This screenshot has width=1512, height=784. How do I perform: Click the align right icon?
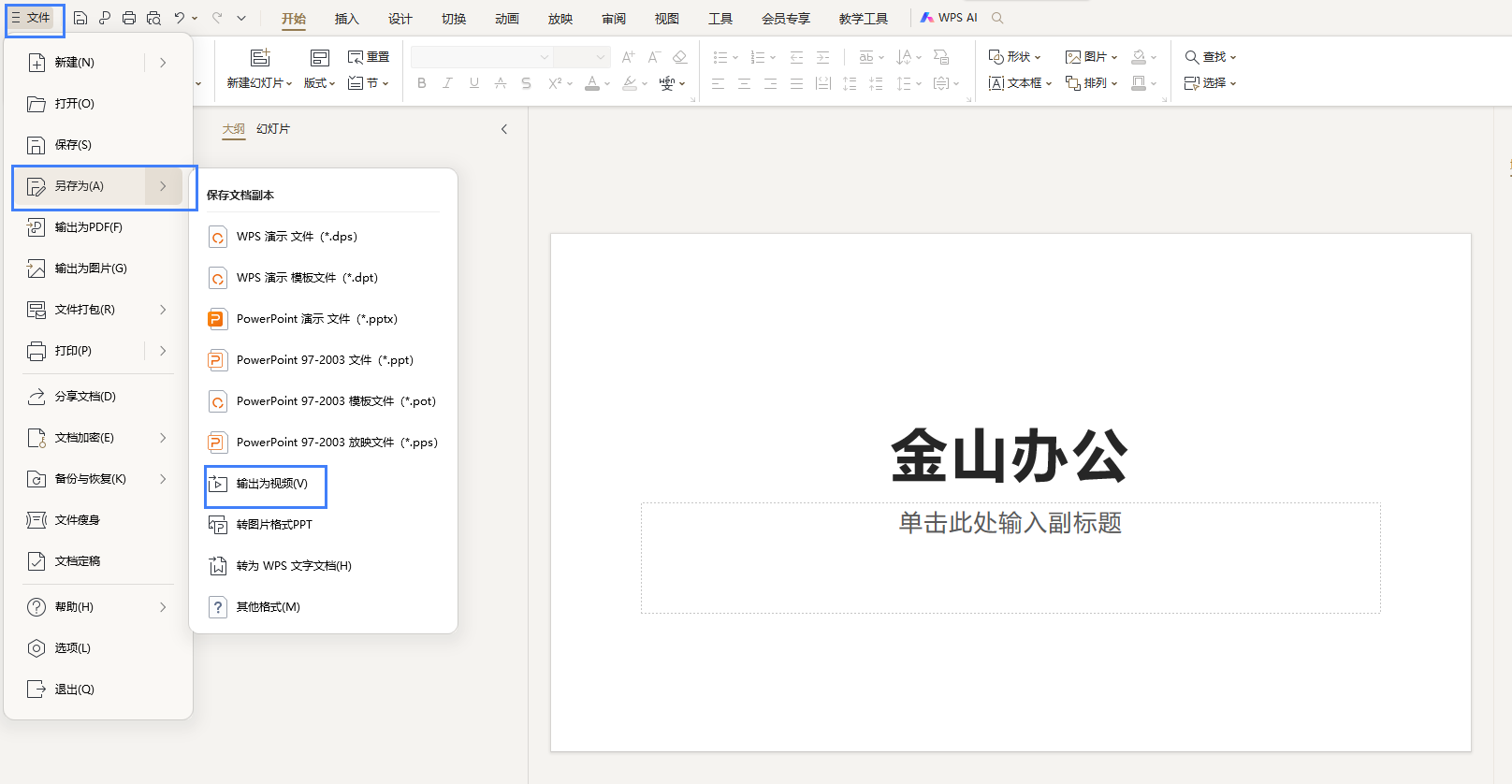[770, 83]
